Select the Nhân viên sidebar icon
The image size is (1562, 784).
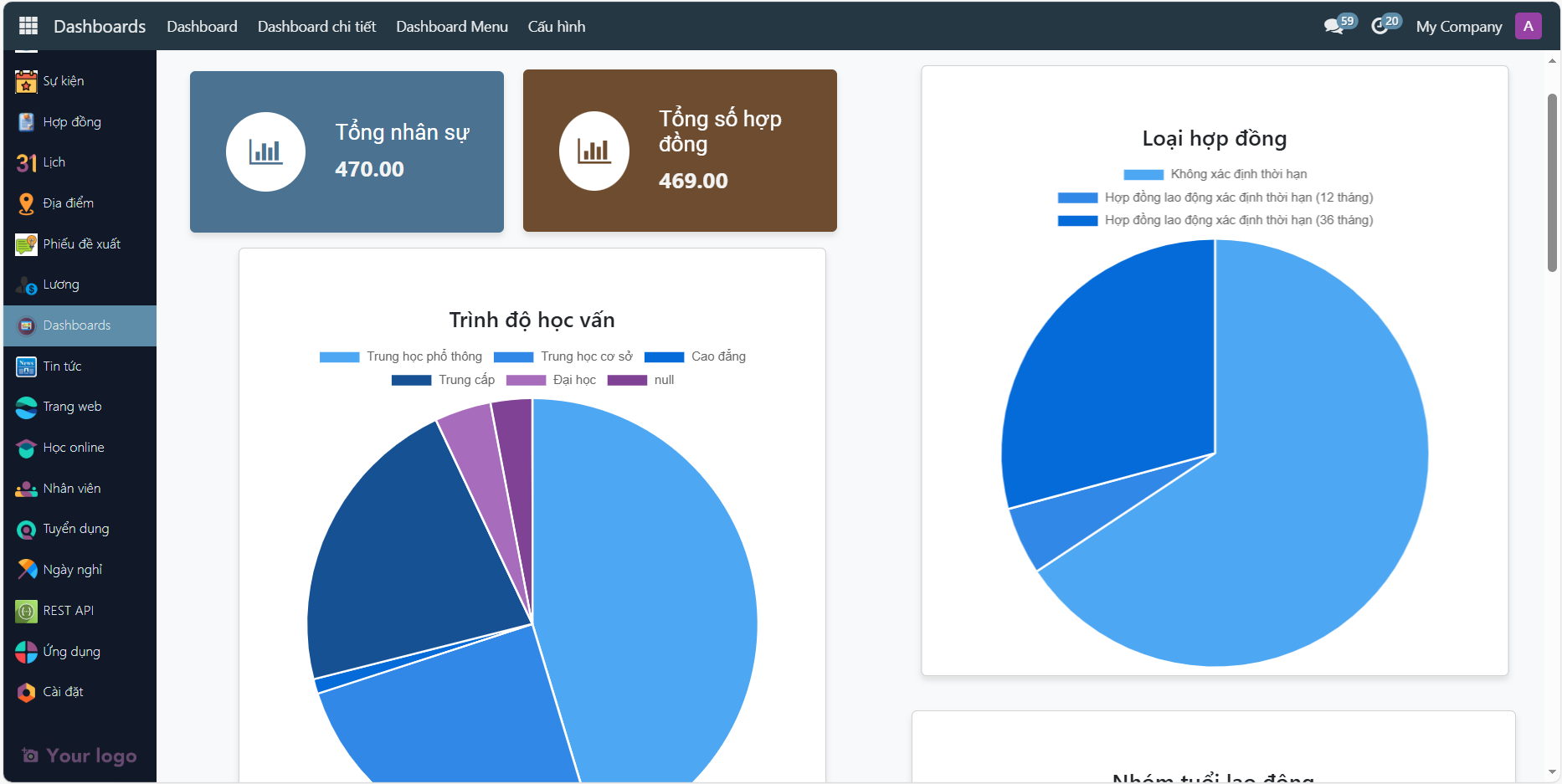[x=25, y=488]
